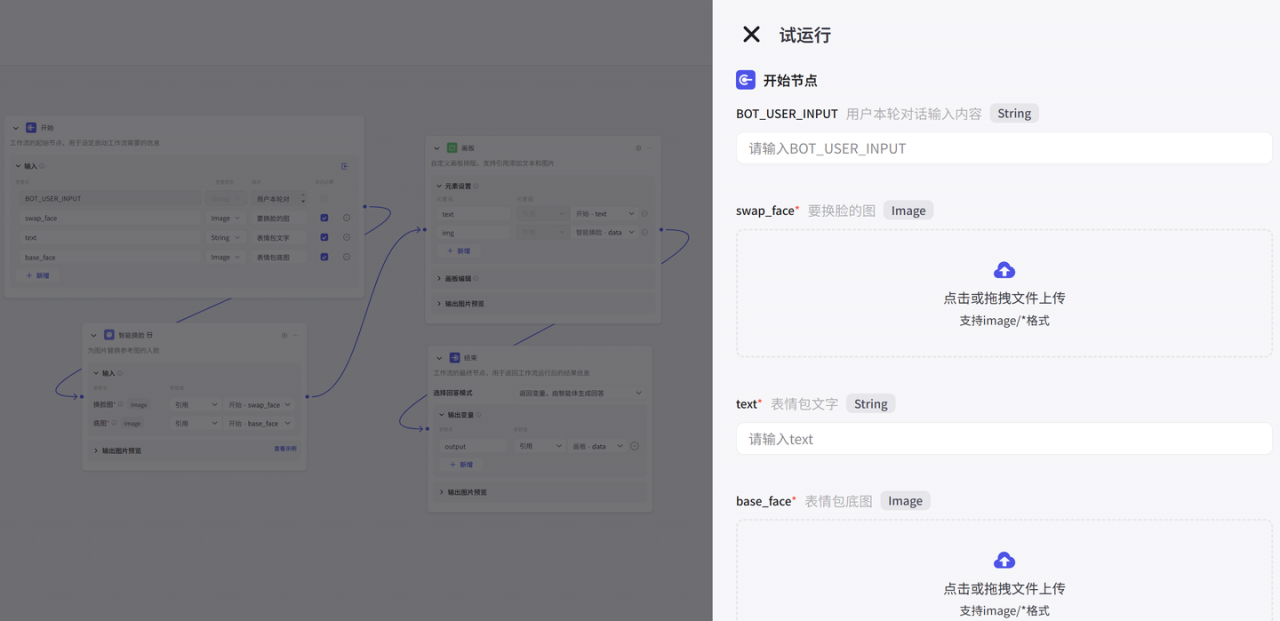
Task: Toggle the required checkbox for base_face
Action: (x=324, y=257)
